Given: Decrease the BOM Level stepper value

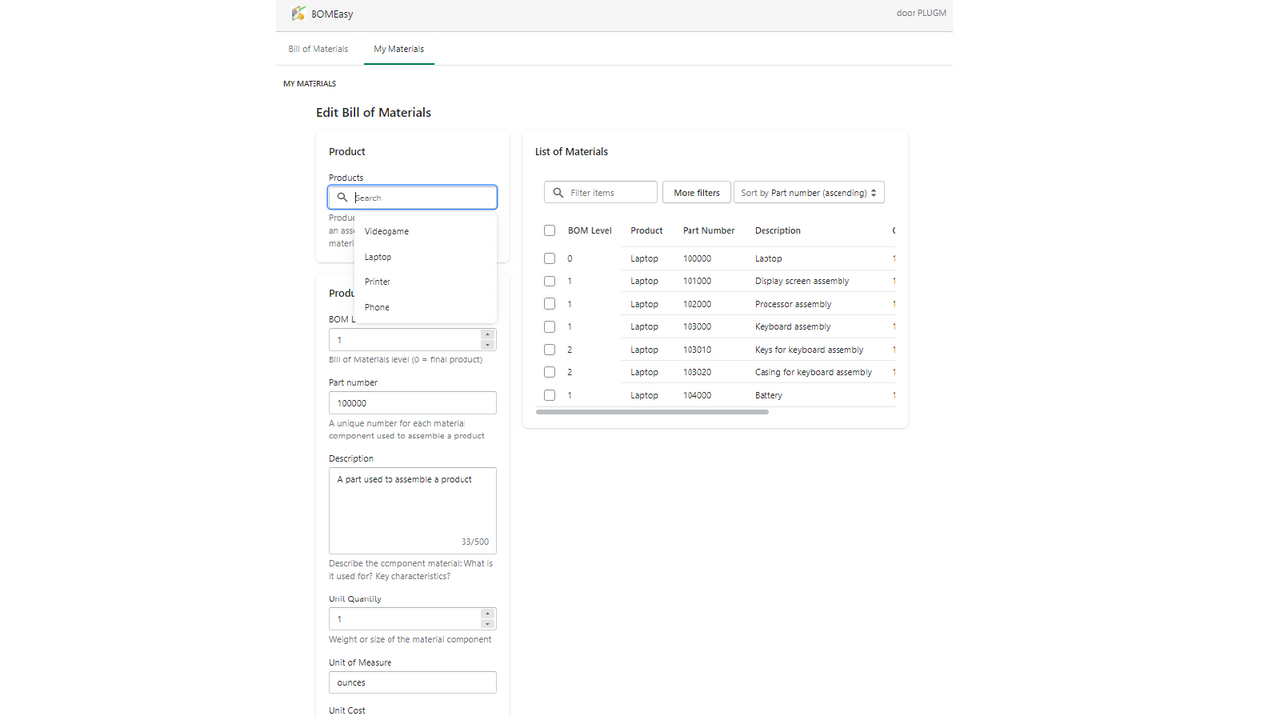Looking at the screenshot, I should point(487,345).
